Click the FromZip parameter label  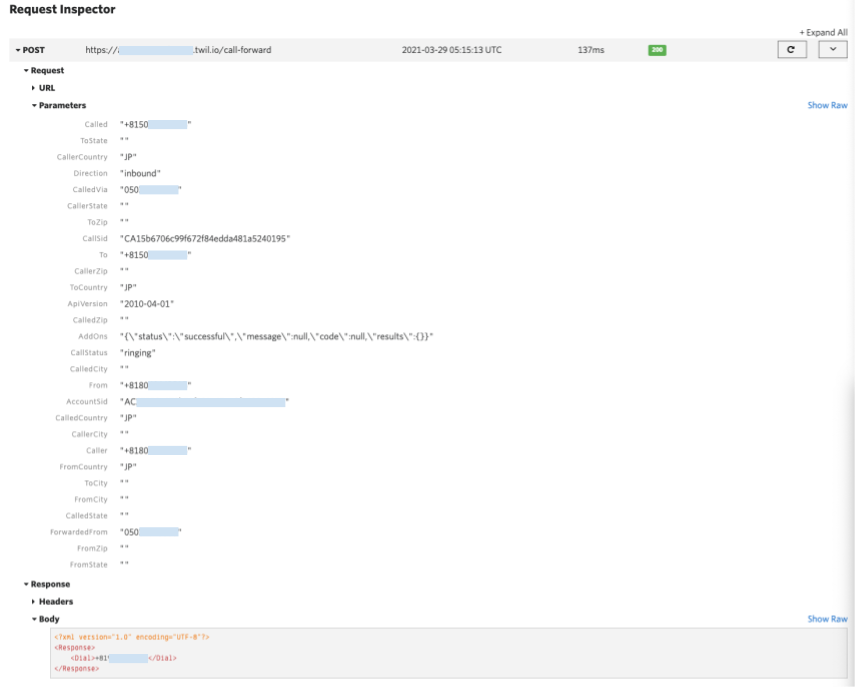[x=92, y=549]
